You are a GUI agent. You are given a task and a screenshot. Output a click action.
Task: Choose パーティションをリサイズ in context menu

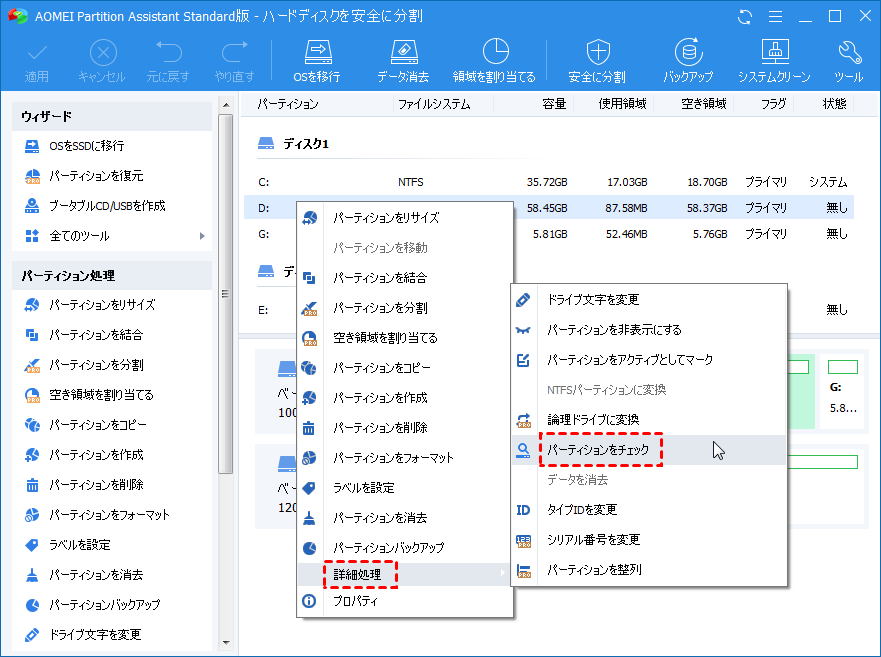(405, 218)
